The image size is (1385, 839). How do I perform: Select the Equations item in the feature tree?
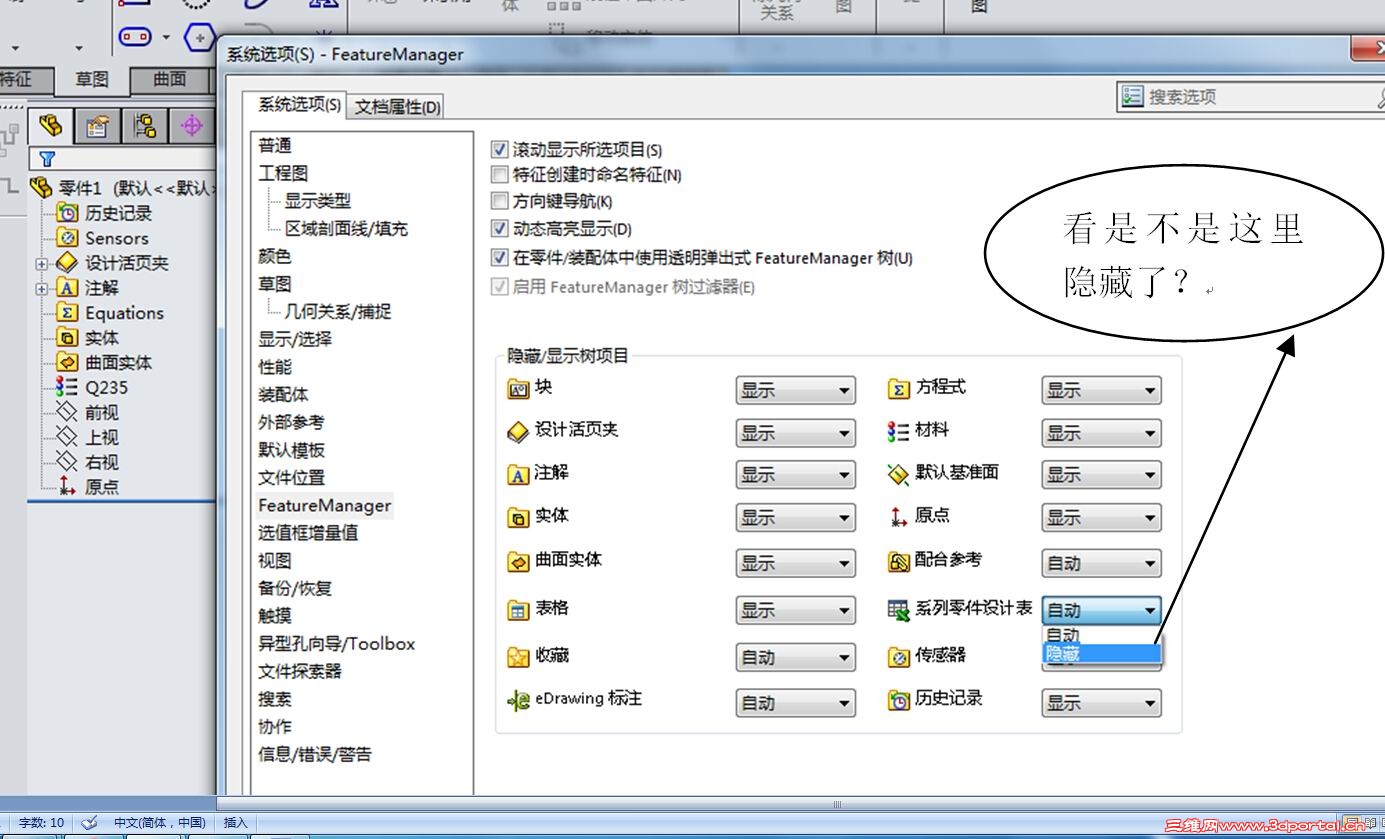pos(110,313)
